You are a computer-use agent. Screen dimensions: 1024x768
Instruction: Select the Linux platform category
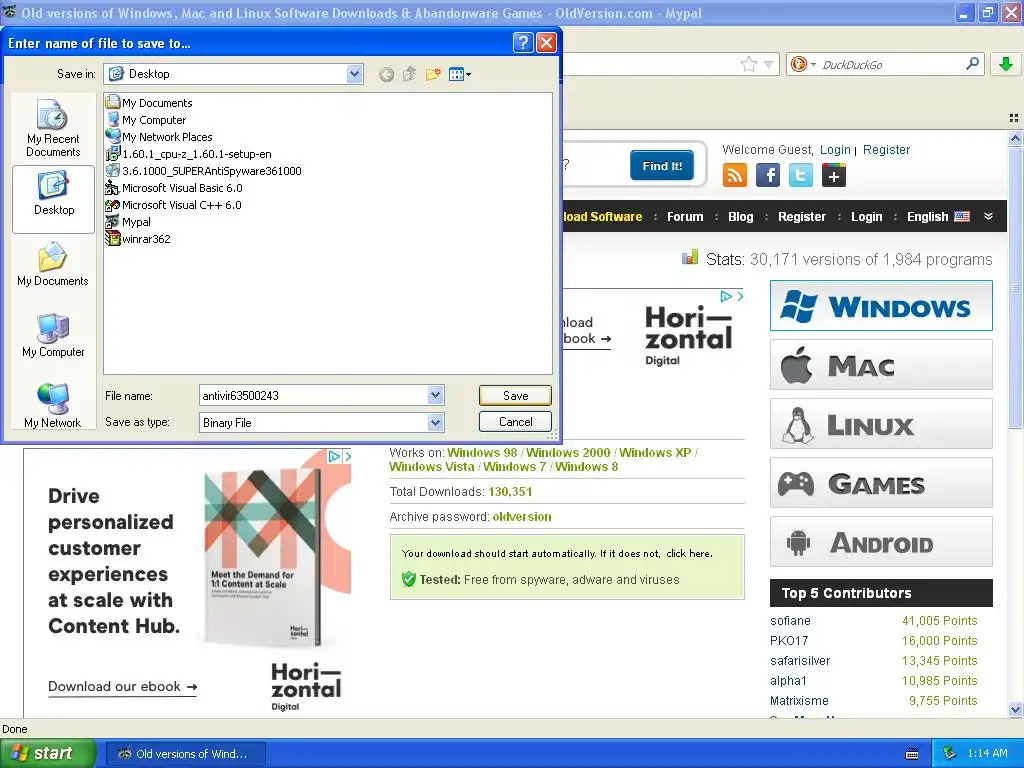click(x=881, y=424)
